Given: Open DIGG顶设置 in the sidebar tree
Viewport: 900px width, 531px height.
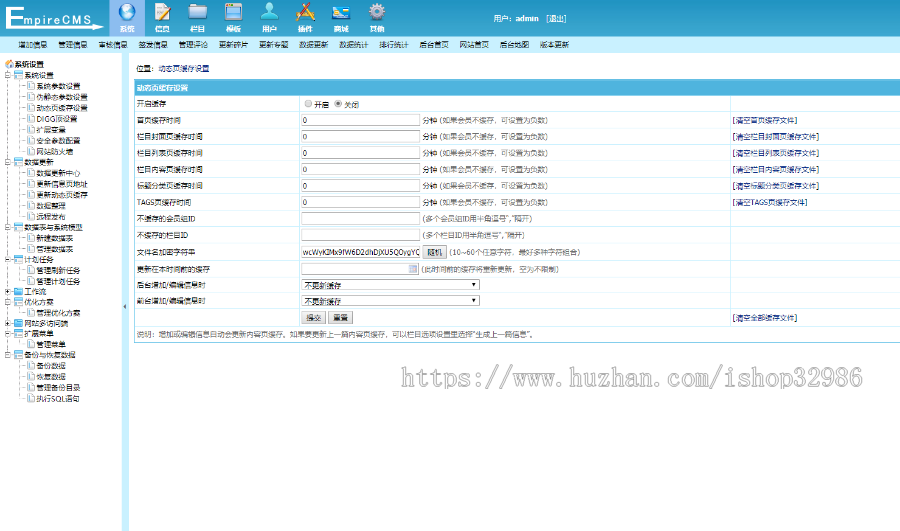Looking at the screenshot, I should [57, 119].
